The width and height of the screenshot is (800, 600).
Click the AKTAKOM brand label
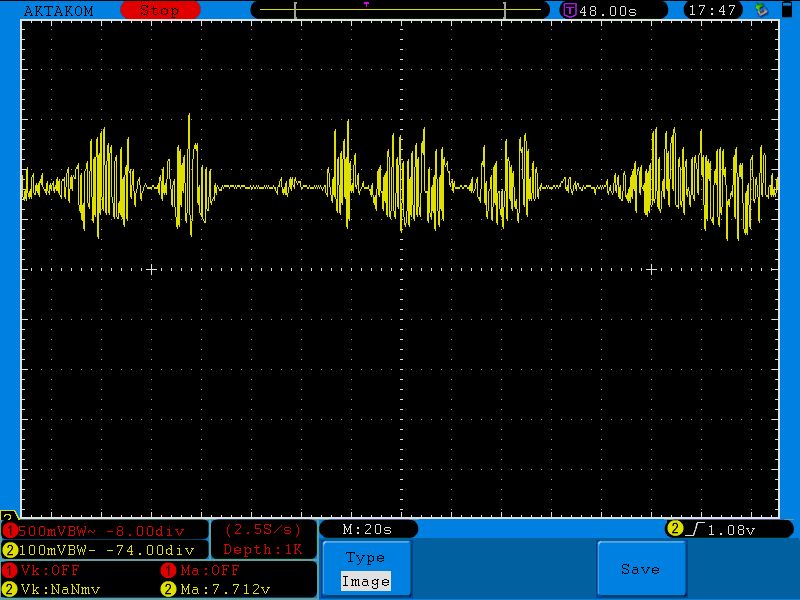coord(59,11)
